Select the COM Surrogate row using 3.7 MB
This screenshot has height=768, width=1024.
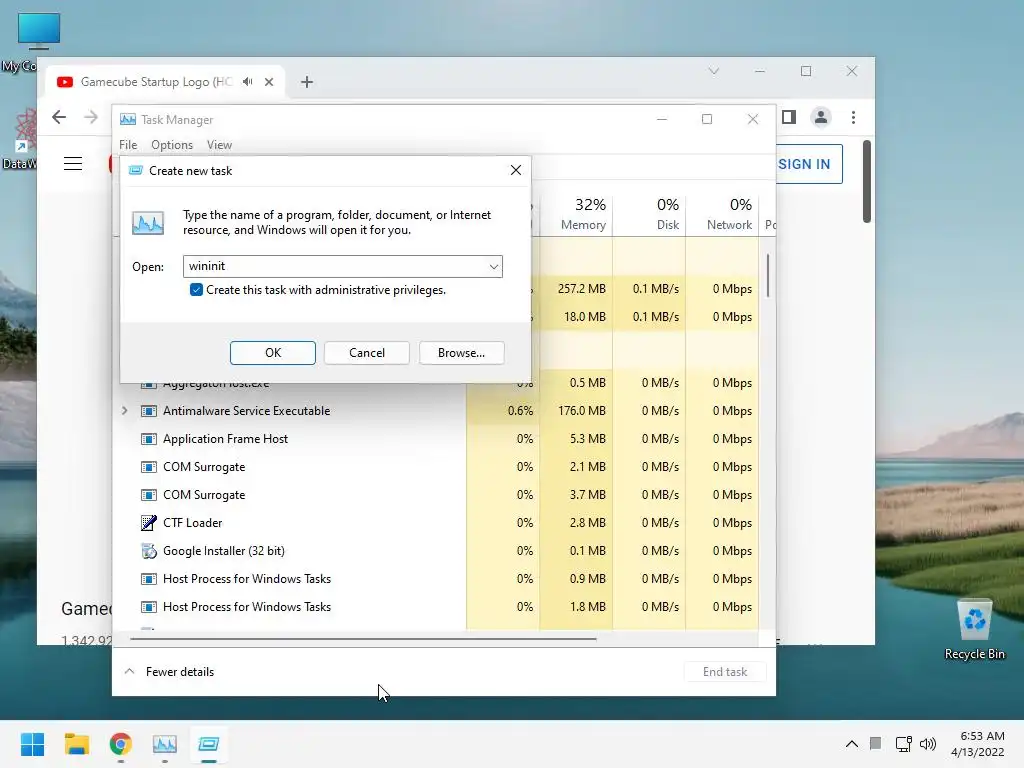coord(436,495)
